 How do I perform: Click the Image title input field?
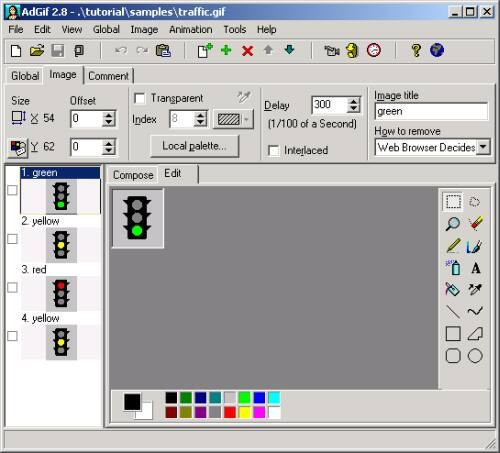click(x=431, y=111)
